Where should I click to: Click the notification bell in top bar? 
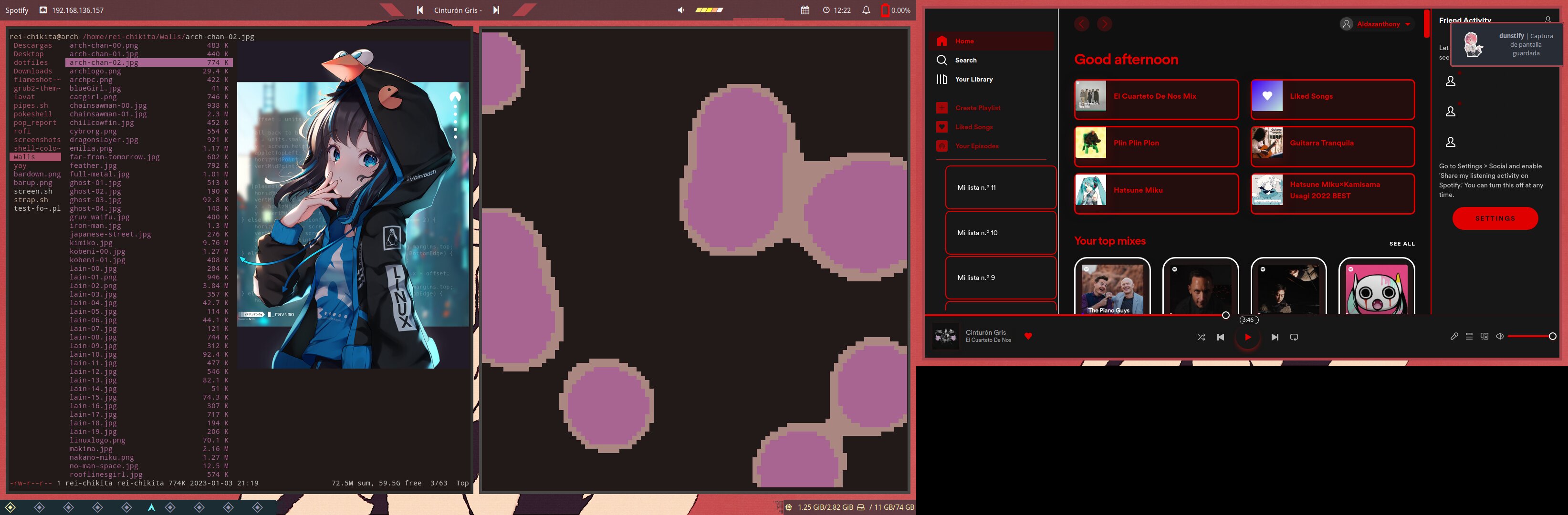point(866,10)
